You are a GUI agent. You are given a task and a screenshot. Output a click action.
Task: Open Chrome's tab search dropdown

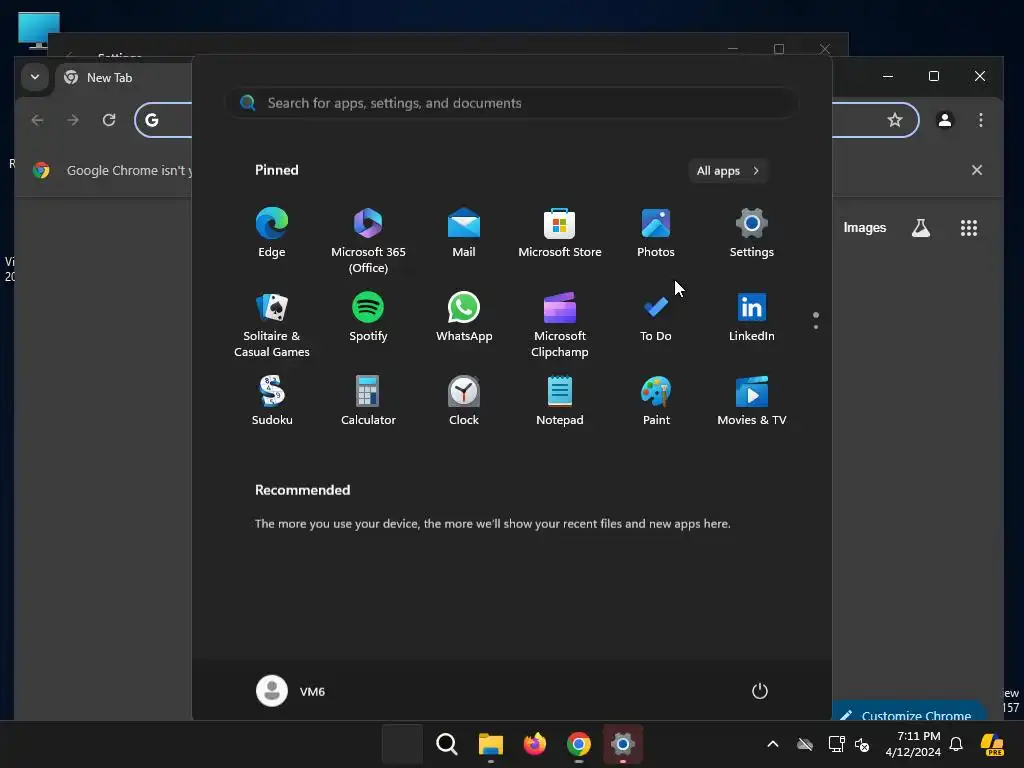click(35, 77)
